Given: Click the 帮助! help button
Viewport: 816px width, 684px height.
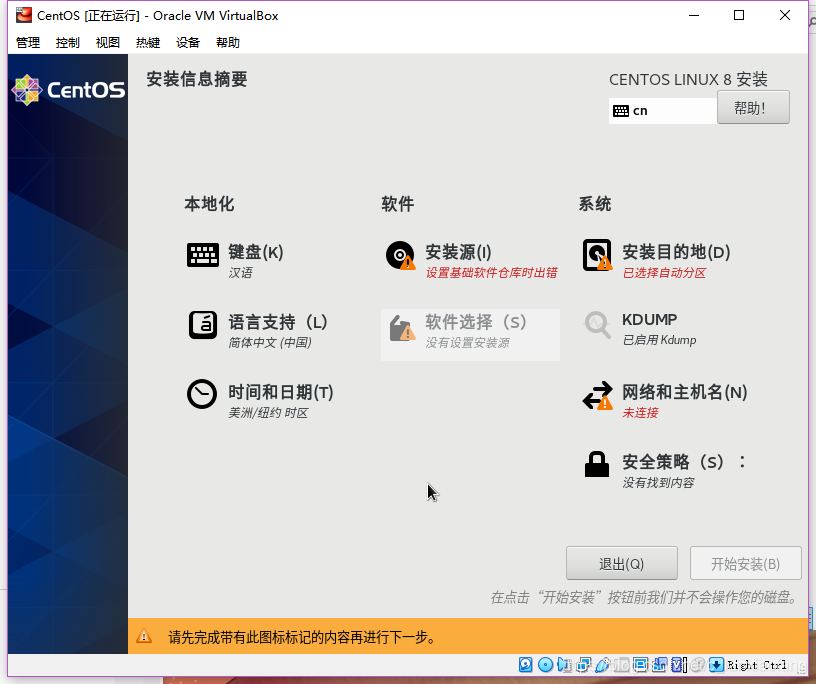Looking at the screenshot, I should coord(753,108).
